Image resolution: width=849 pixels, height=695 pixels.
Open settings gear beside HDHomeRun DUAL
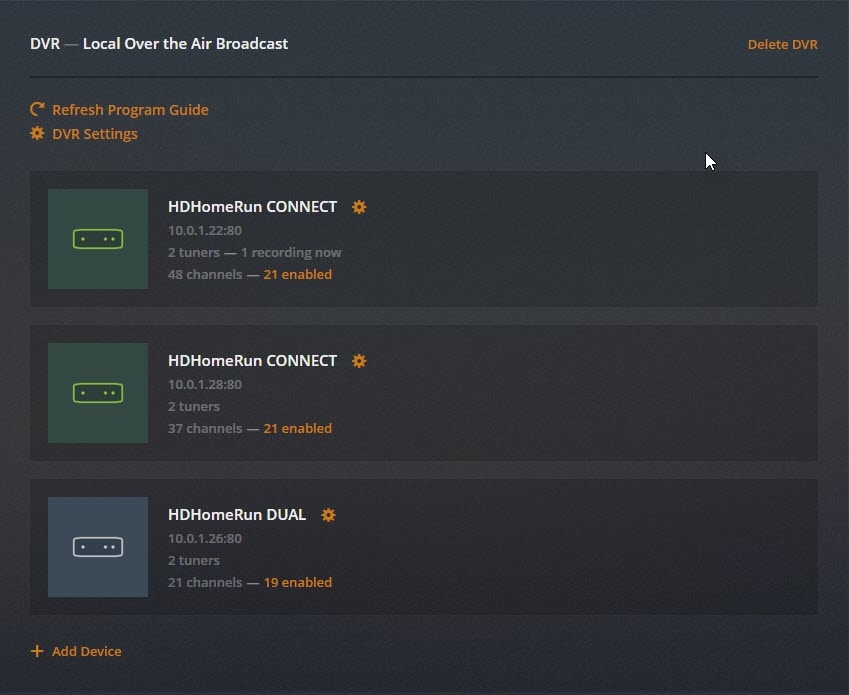point(328,515)
